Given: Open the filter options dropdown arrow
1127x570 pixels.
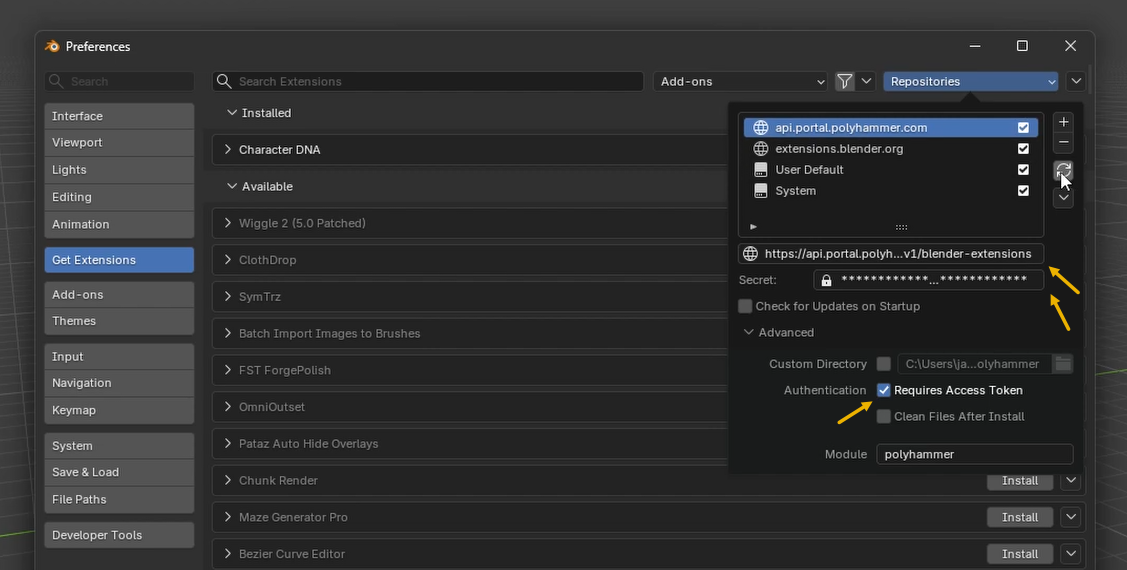Looking at the screenshot, I should click(x=866, y=81).
